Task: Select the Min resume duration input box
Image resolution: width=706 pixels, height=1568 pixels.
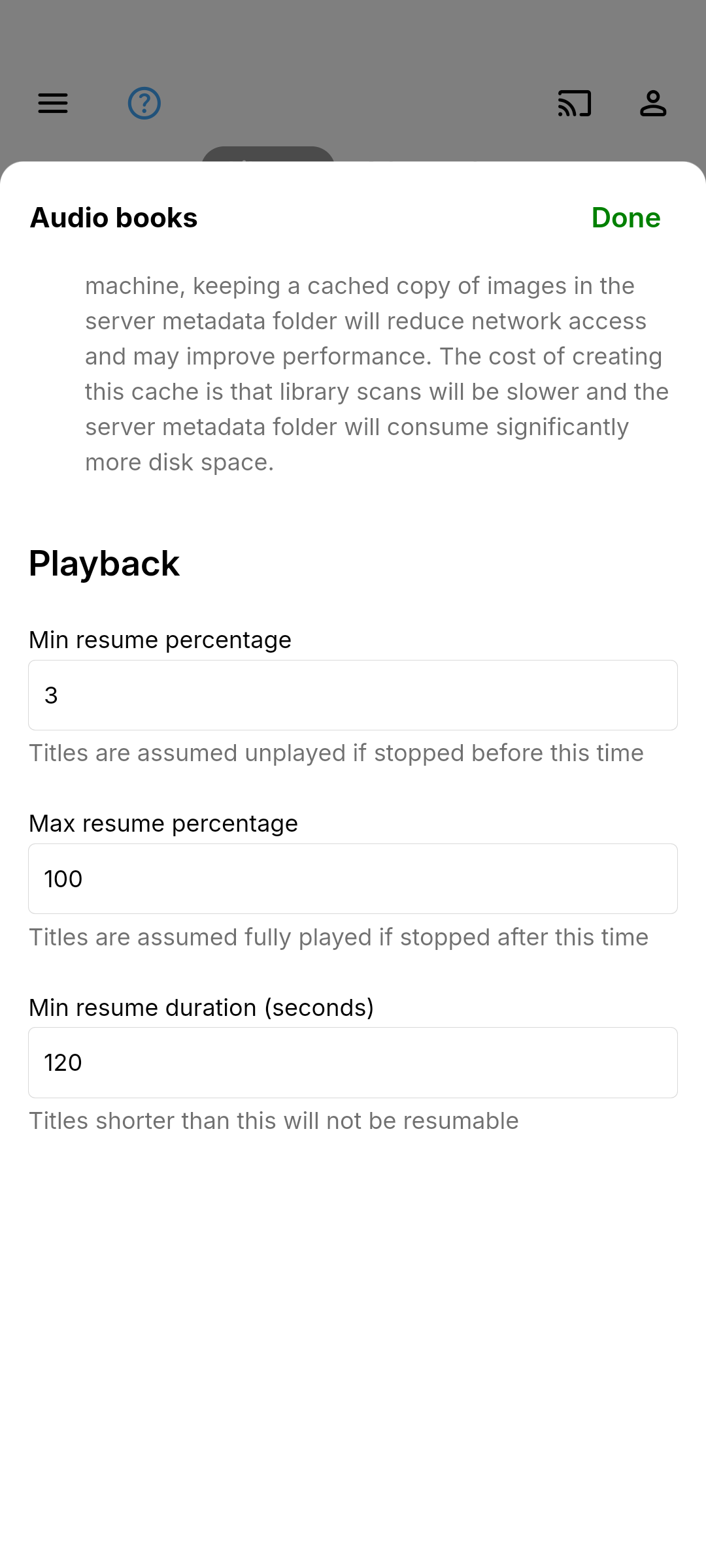Action: point(353,1062)
